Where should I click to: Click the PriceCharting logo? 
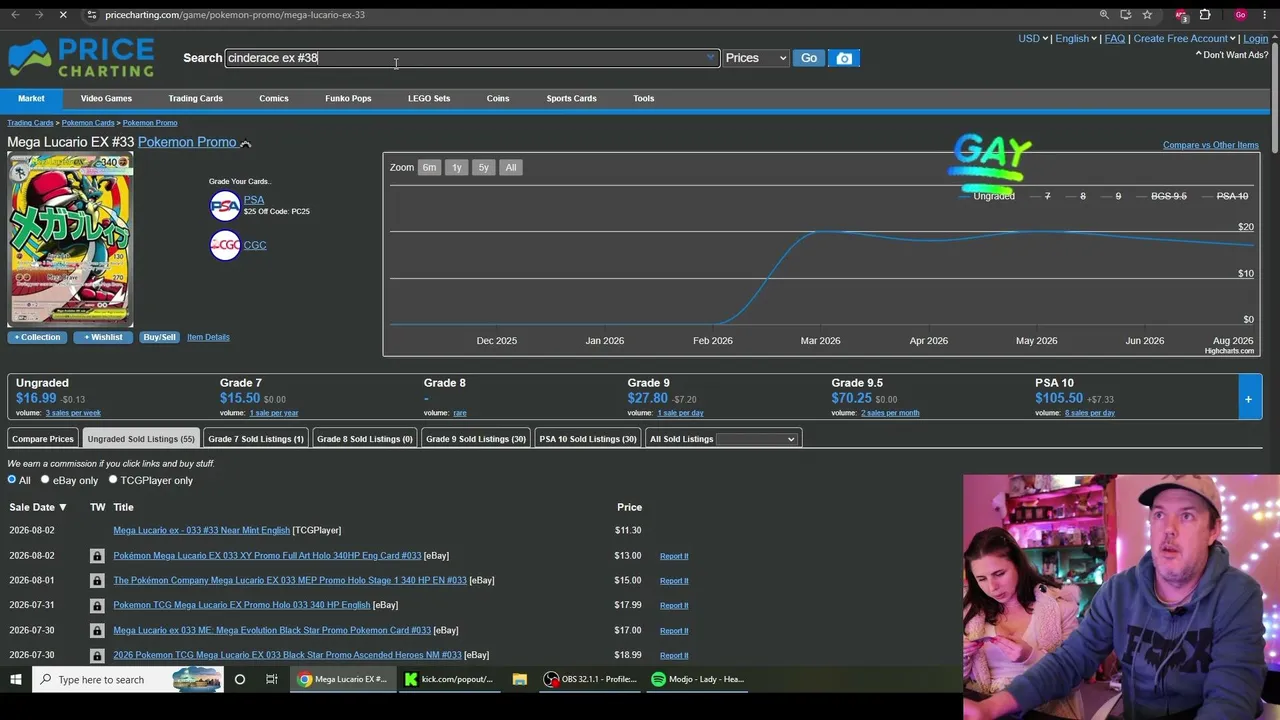(81, 58)
